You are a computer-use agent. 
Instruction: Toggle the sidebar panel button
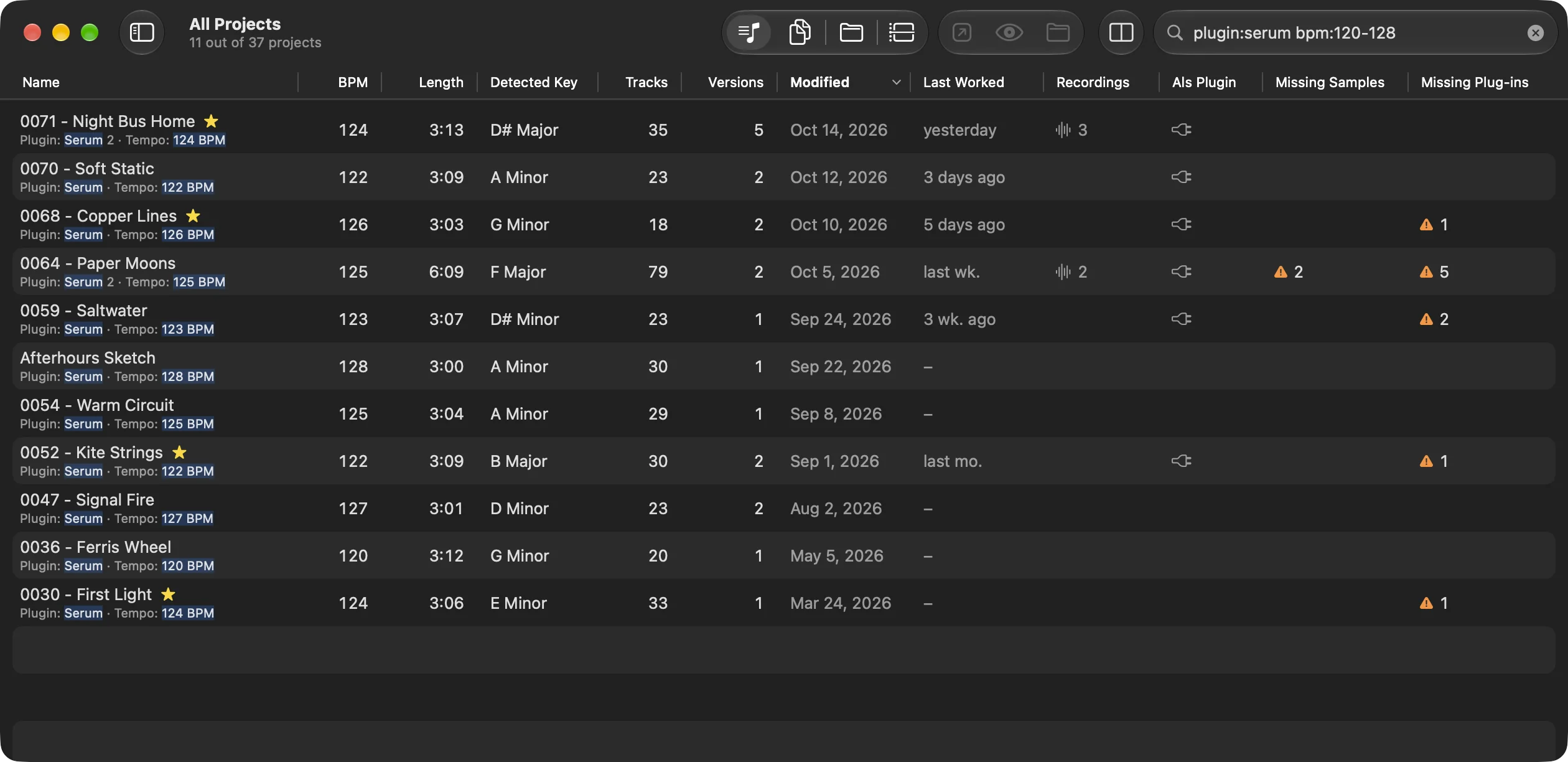coord(142,32)
